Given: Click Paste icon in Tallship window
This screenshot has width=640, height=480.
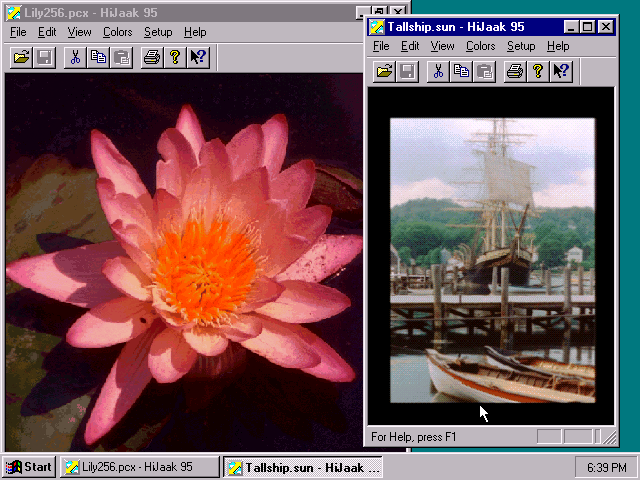Looking at the screenshot, I should coord(484,71).
